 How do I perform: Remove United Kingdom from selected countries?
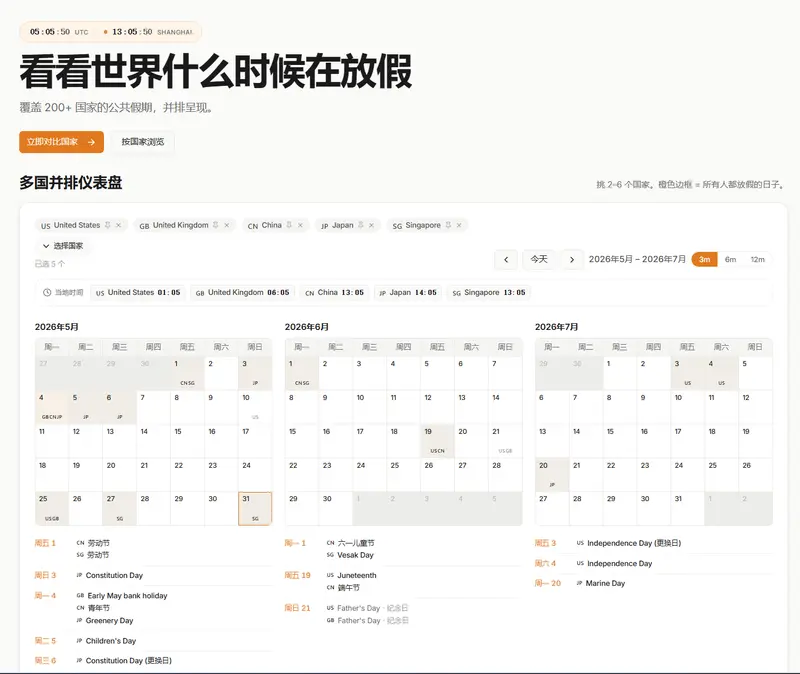(227, 225)
